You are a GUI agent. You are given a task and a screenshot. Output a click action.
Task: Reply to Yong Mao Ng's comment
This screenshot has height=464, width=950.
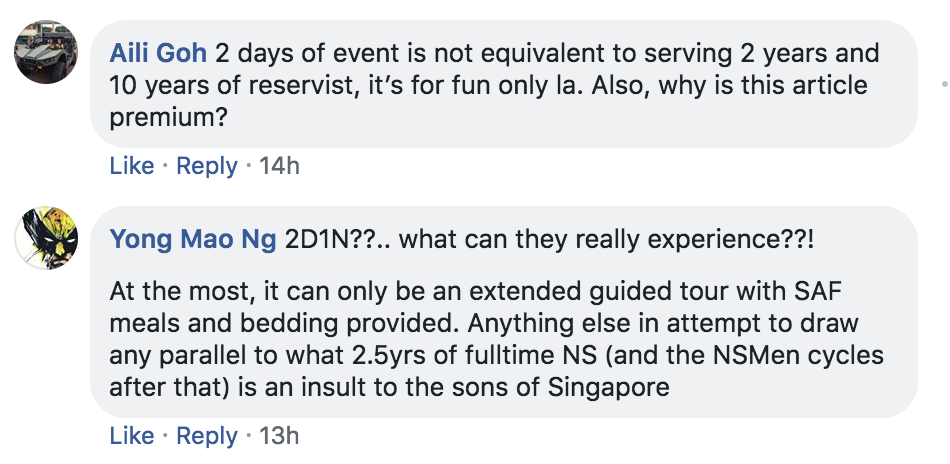(207, 436)
